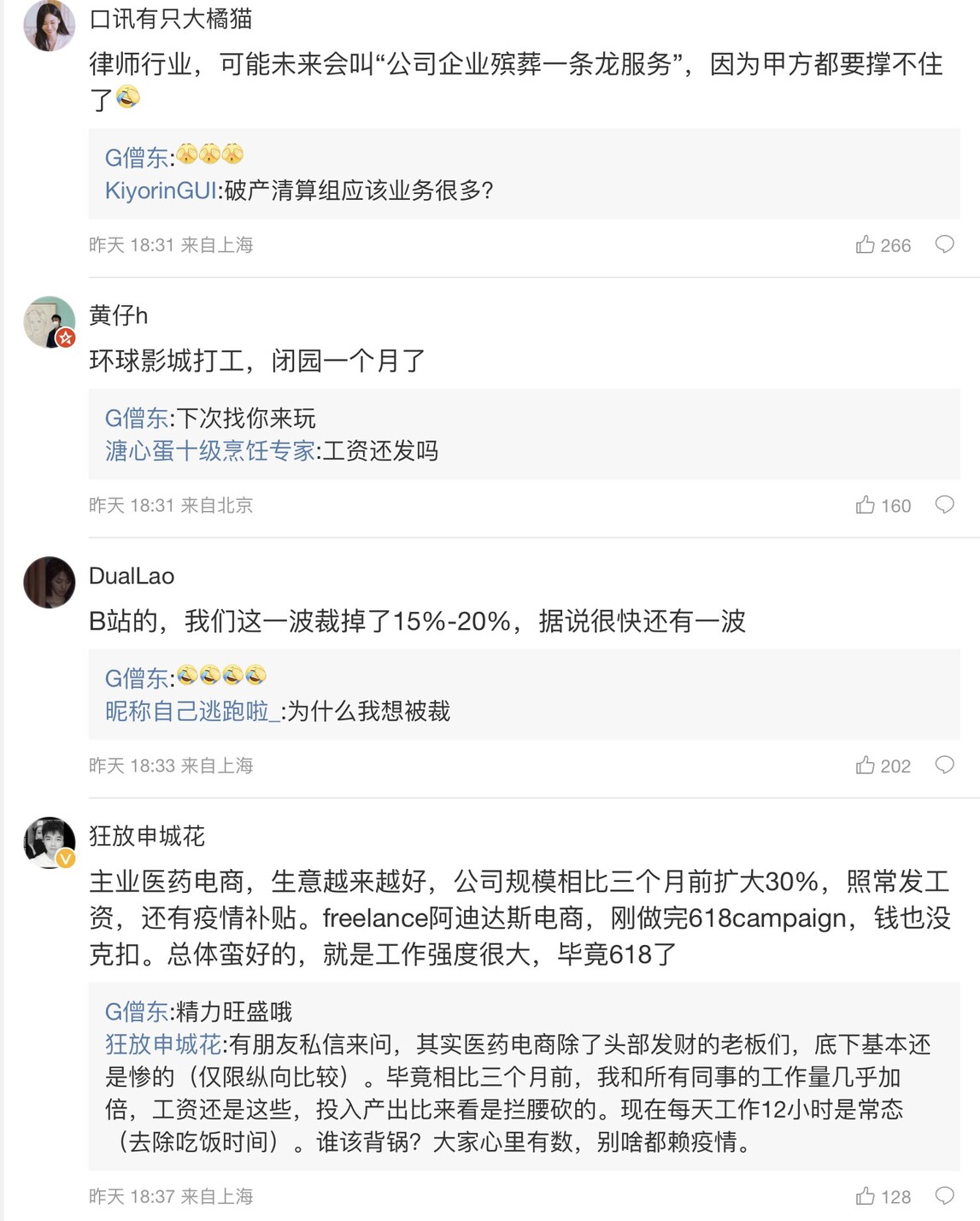Screen dimensions: 980x1221
Task: Click the username 黄仔h
Action: [x=119, y=316]
